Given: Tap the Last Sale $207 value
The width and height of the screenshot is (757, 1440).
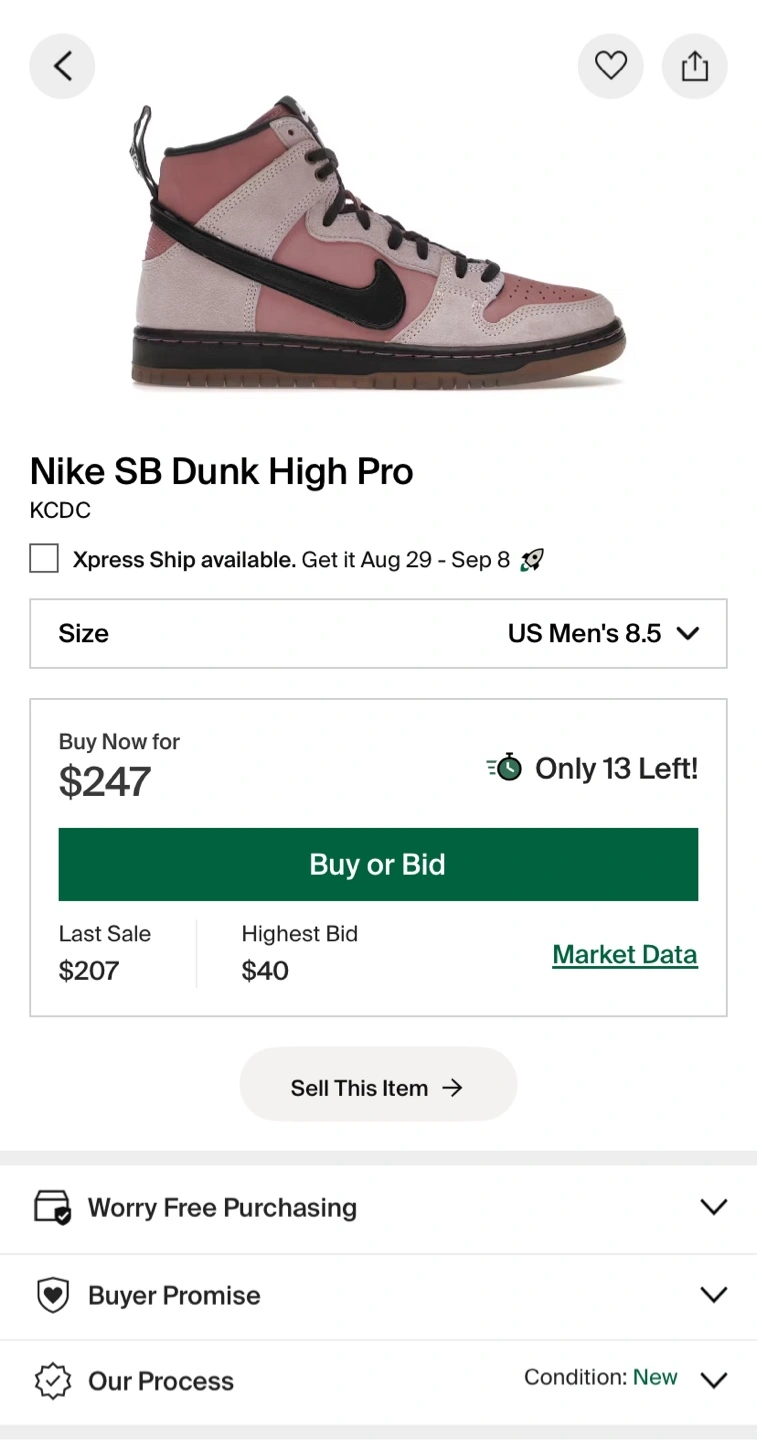Looking at the screenshot, I should (89, 971).
